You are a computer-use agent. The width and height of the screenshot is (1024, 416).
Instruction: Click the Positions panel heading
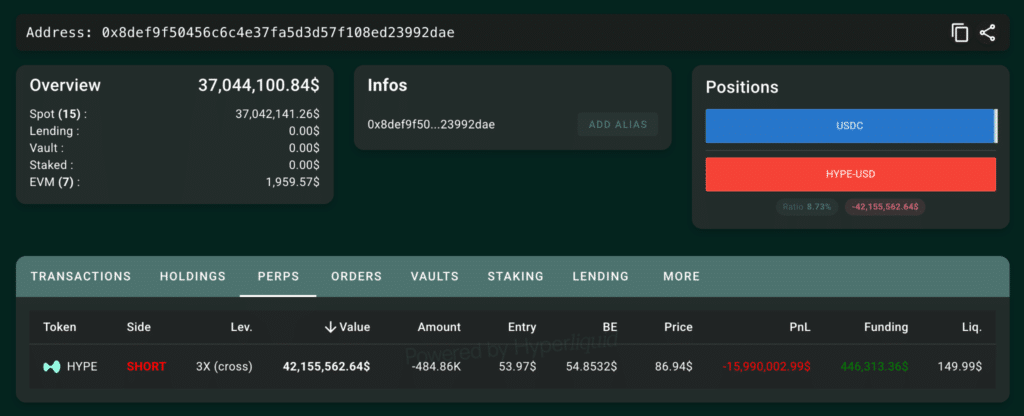point(742,88)
